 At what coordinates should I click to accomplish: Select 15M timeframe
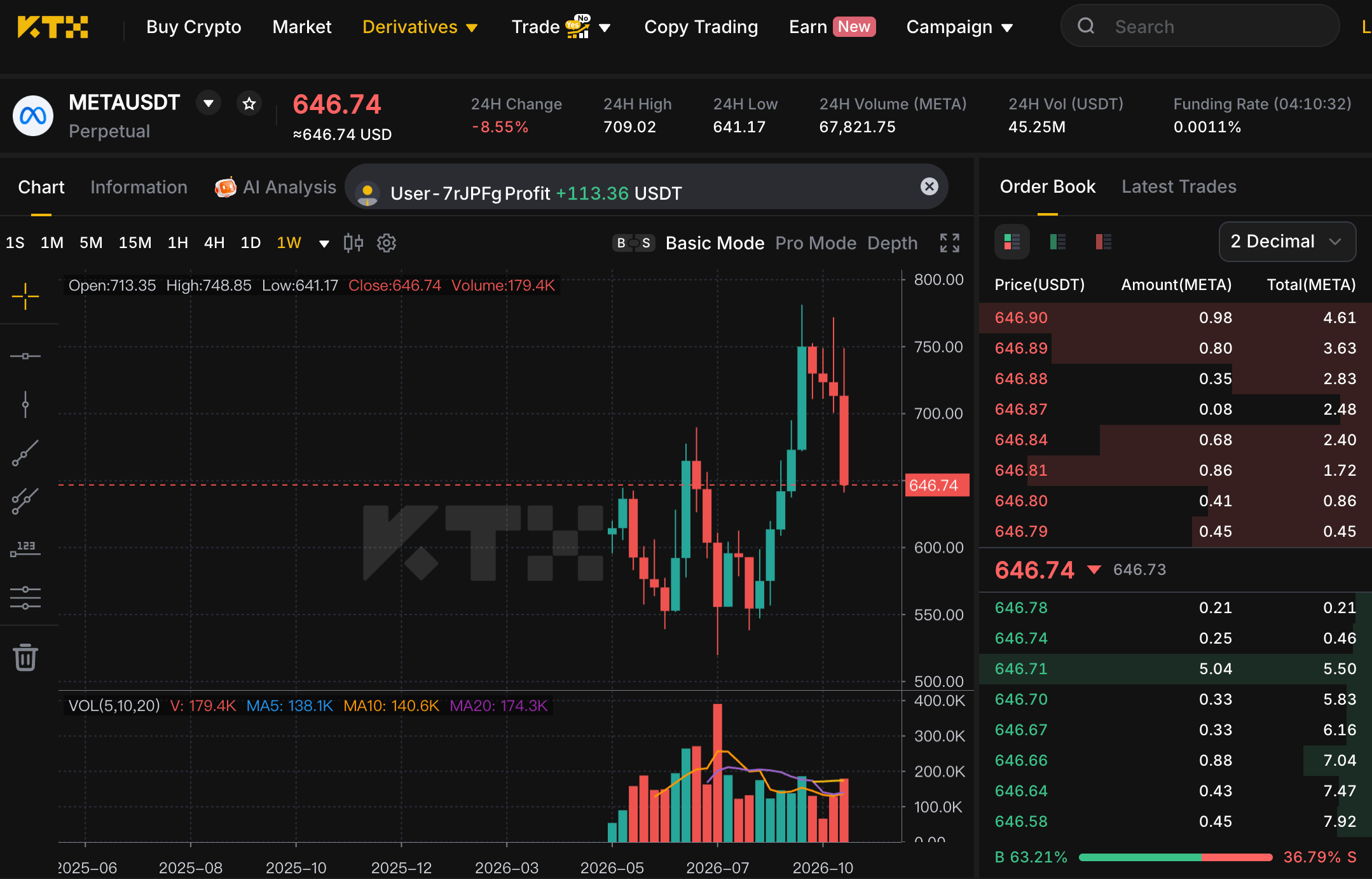(x=135, y=242)
